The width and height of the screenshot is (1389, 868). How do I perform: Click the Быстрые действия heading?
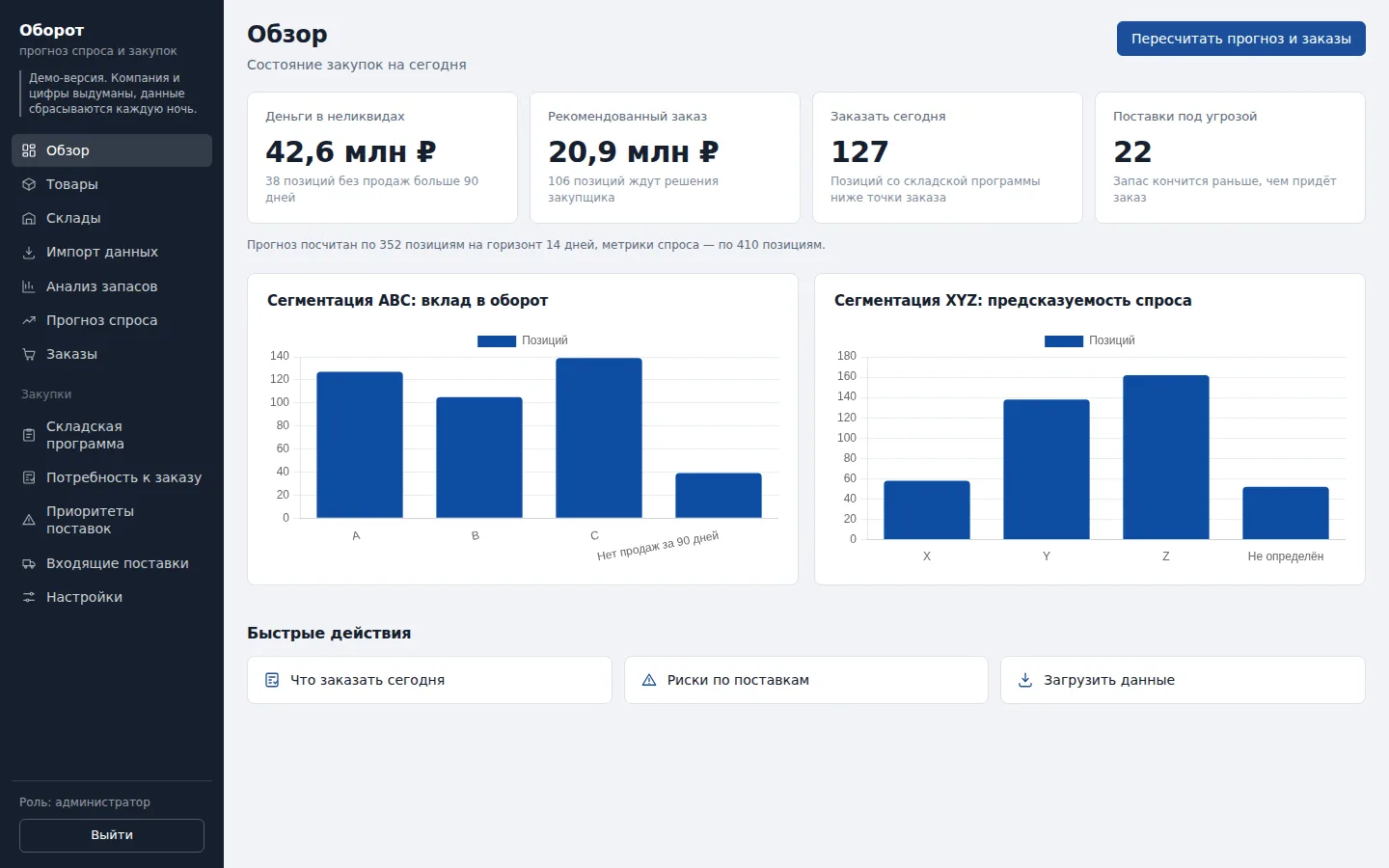(329, 633)
